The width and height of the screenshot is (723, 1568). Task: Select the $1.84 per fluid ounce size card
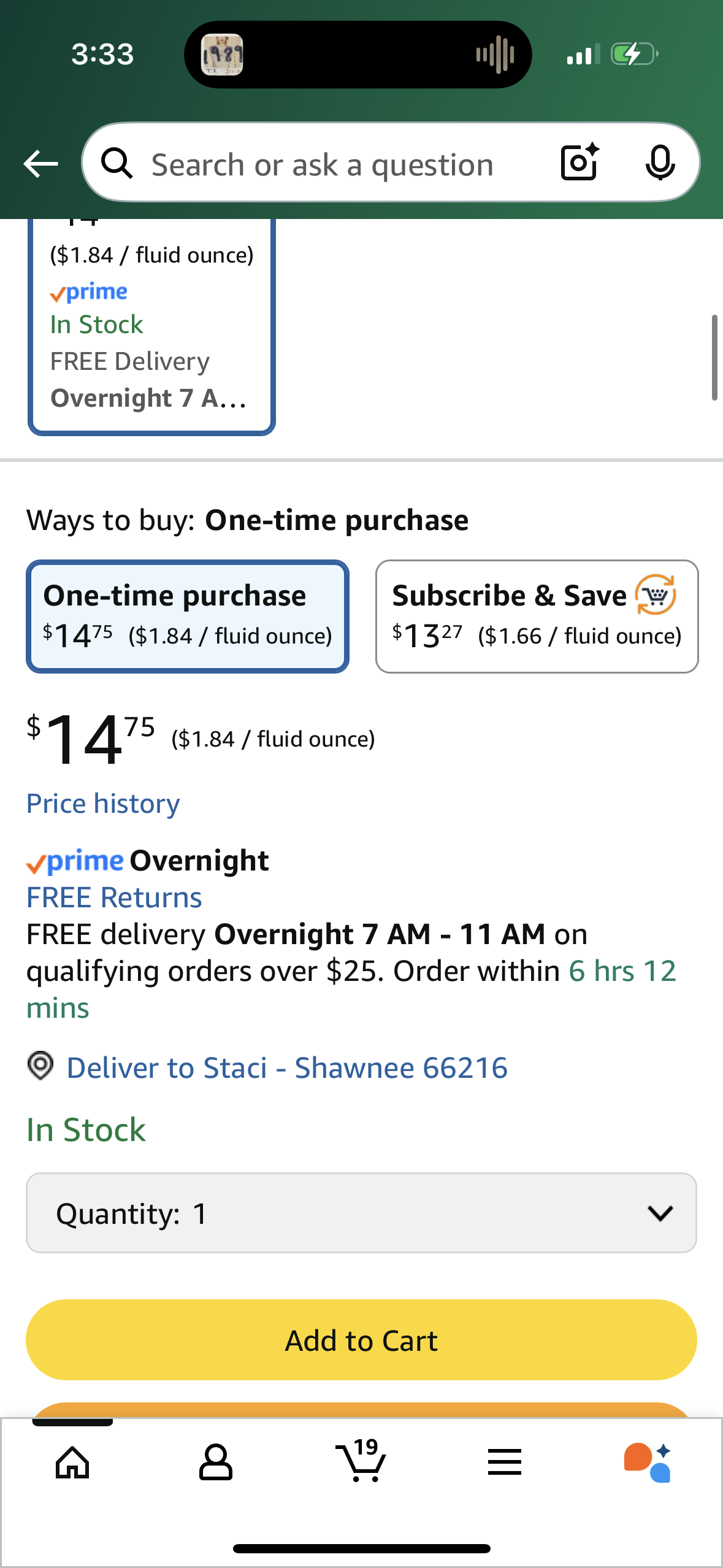[x=151, y=325]
